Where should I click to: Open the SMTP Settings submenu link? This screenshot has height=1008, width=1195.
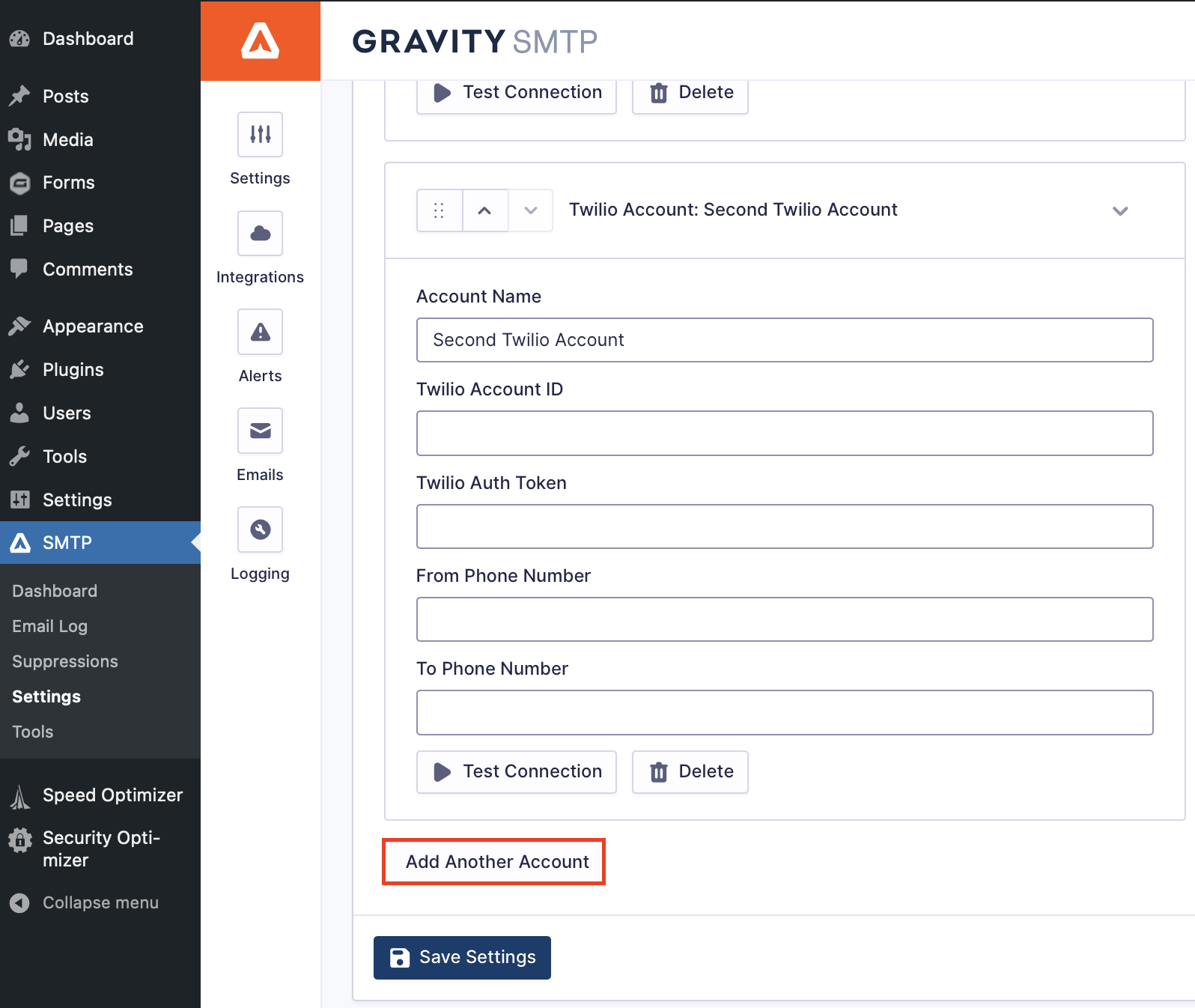click(x=46, y=696)
